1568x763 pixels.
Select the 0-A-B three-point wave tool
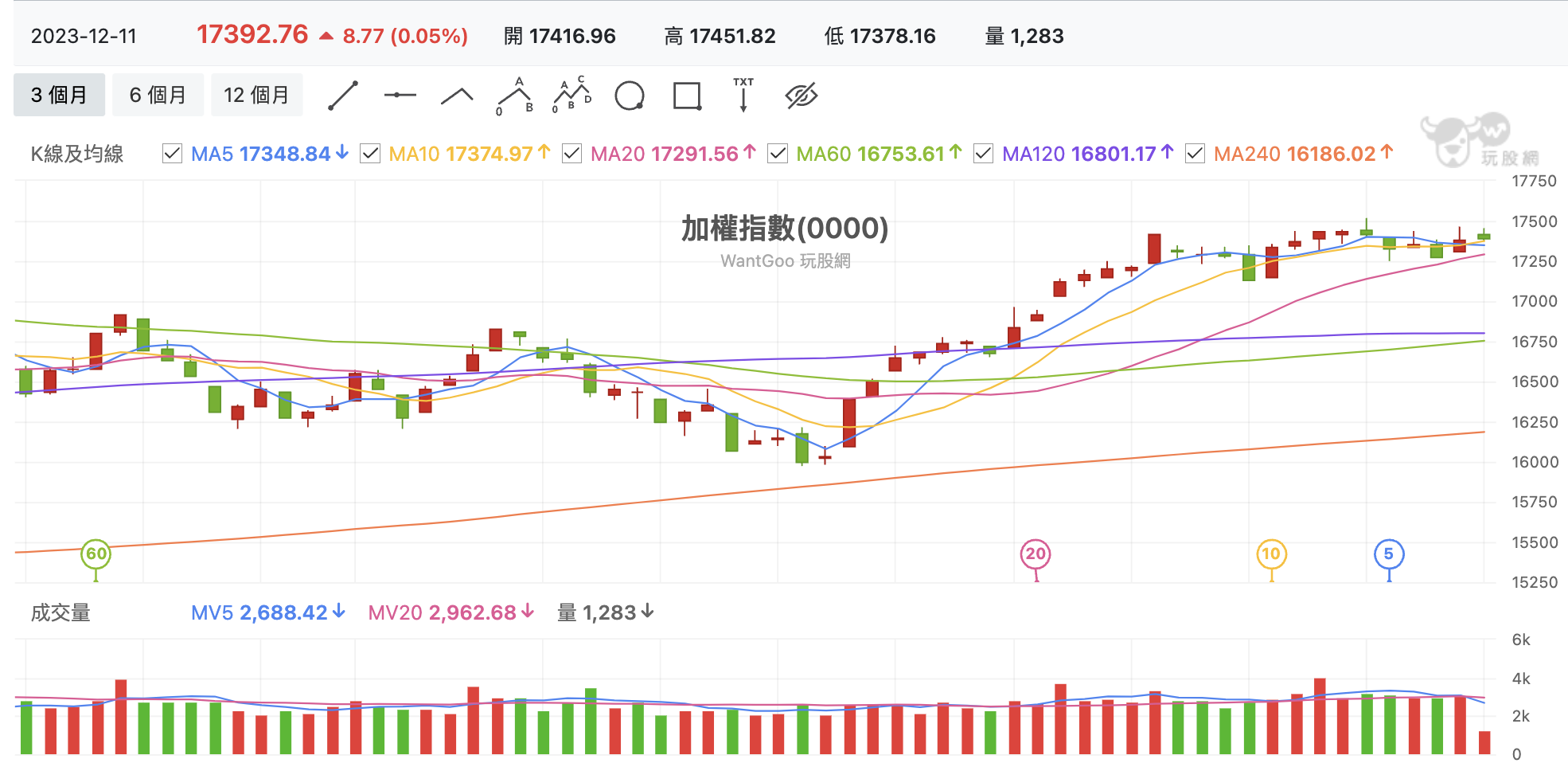[515, 96]
